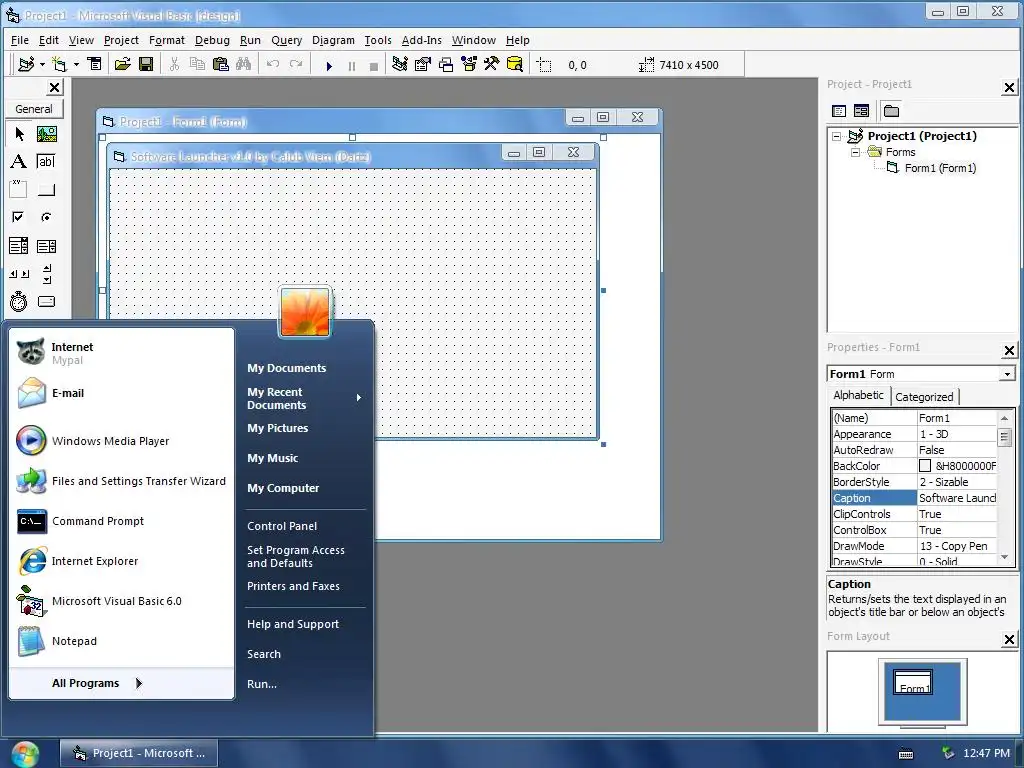
Task: Select the CommandButton control in the toolbox
Action: point(46,189)
